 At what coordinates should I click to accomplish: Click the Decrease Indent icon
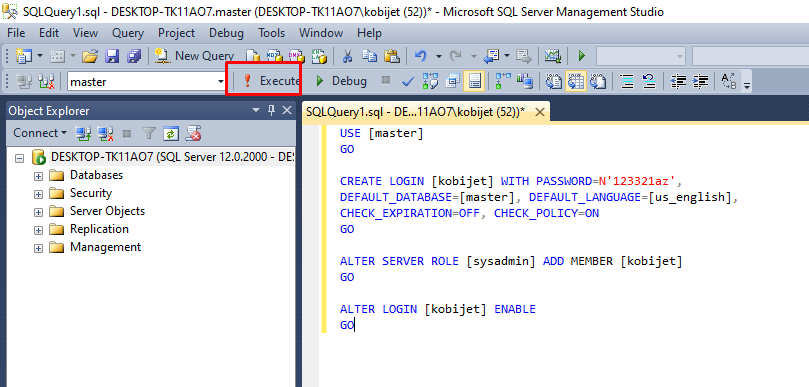(677, 81)
